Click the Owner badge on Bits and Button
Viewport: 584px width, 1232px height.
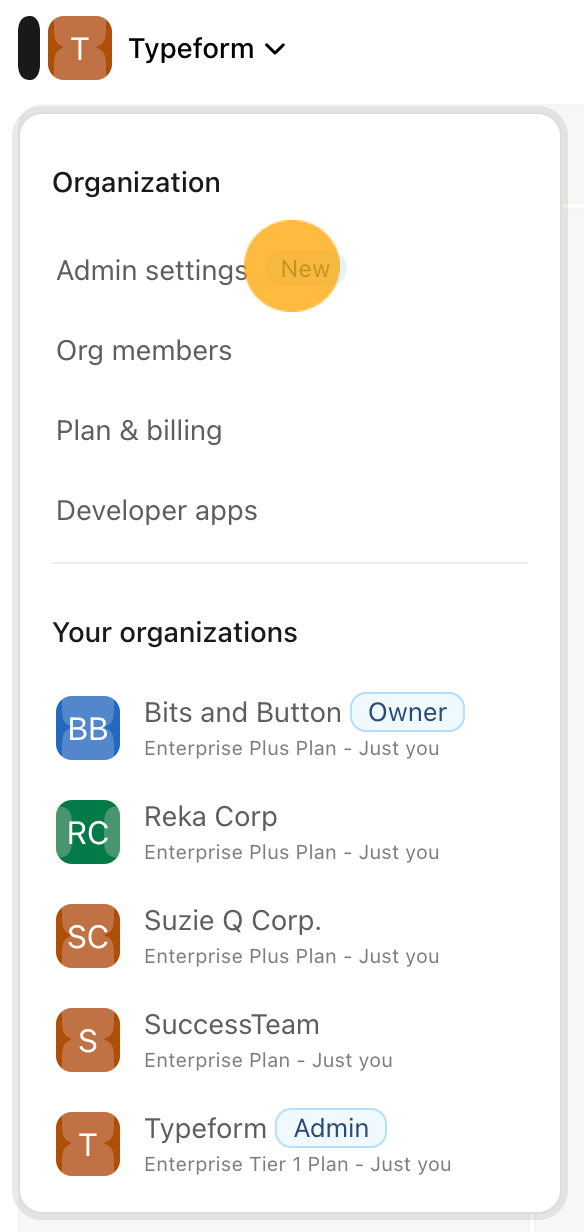coord(407,712)
